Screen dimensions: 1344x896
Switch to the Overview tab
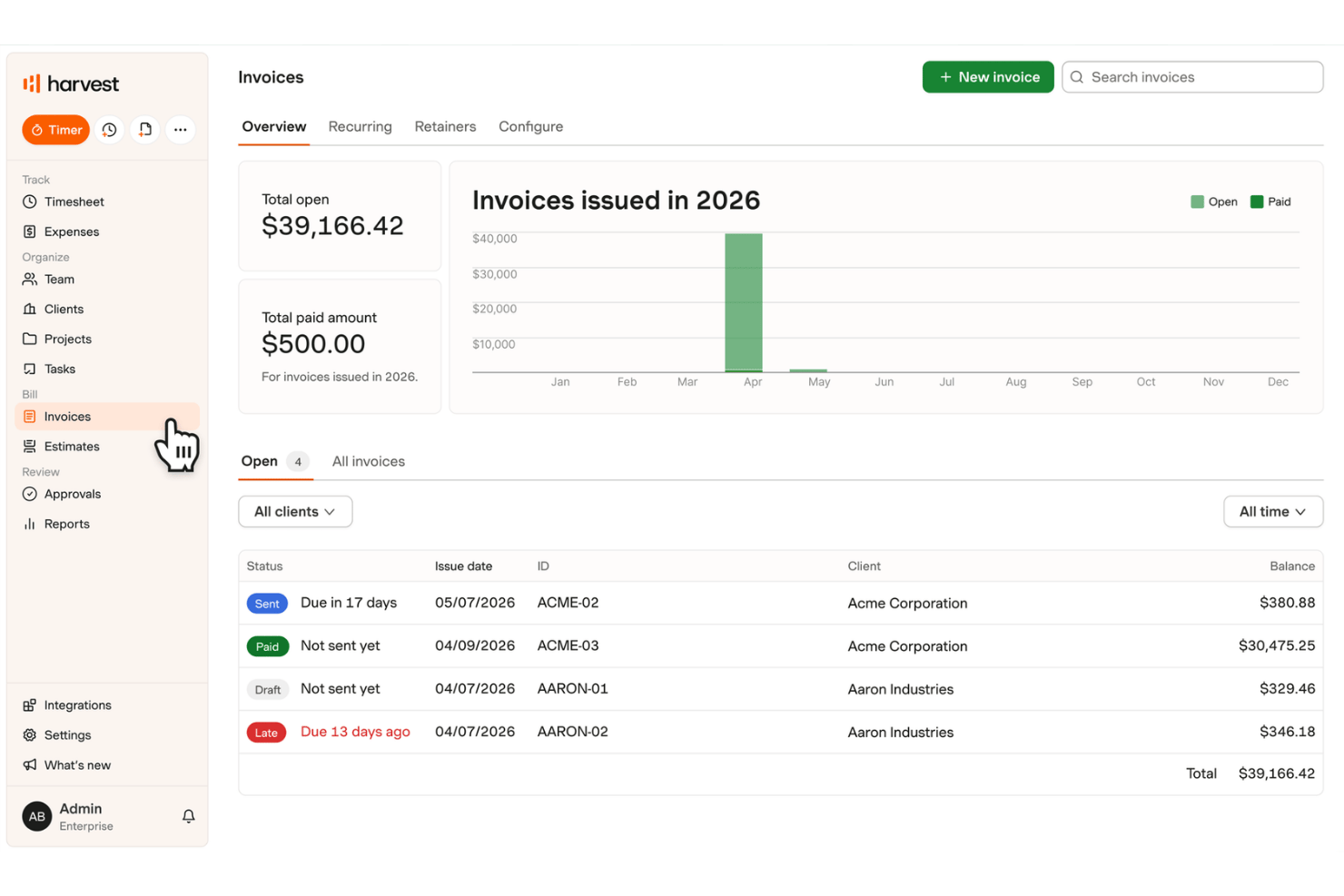(x=274, y=127)
